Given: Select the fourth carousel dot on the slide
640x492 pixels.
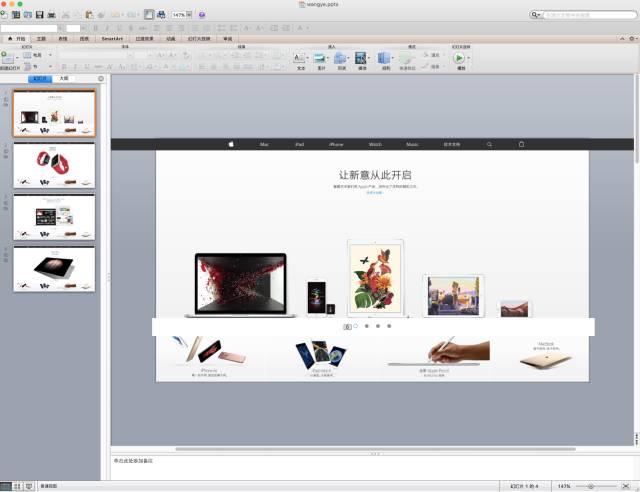Looking at the screenshot, I should (389, 326).
